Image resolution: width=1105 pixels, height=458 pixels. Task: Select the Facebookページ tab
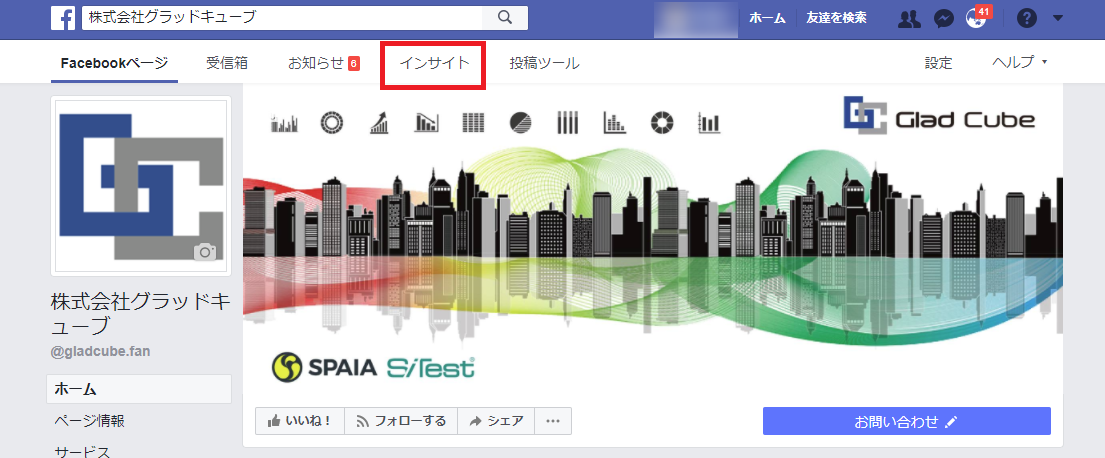point(114,63)
